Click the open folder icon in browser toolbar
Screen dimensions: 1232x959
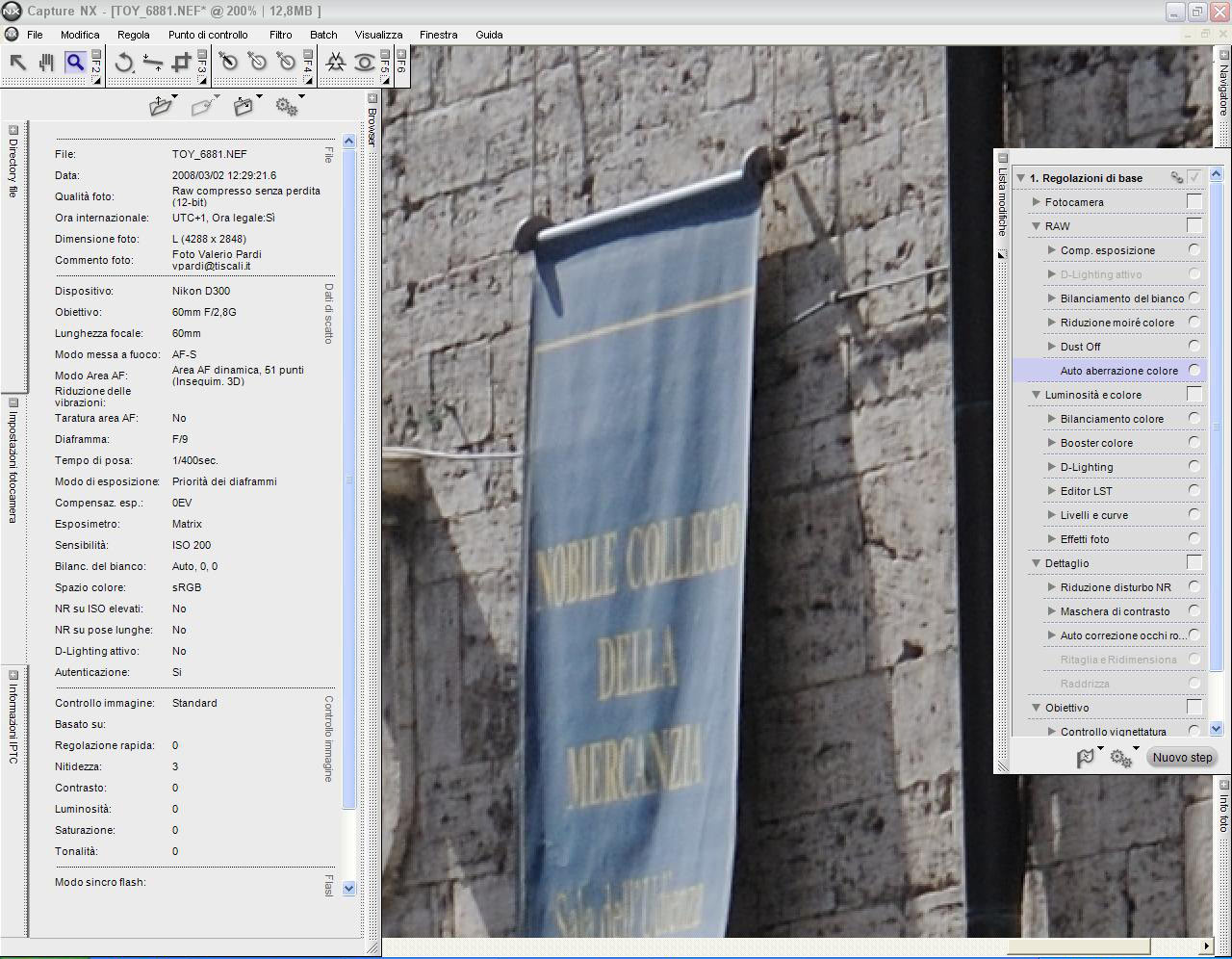pyautogui.click(x=161, y=107)
